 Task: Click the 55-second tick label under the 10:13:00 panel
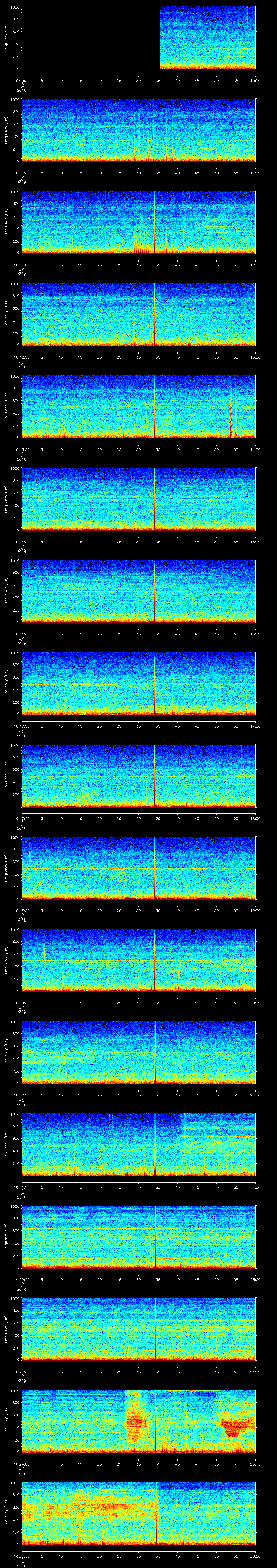coord(236,449)
